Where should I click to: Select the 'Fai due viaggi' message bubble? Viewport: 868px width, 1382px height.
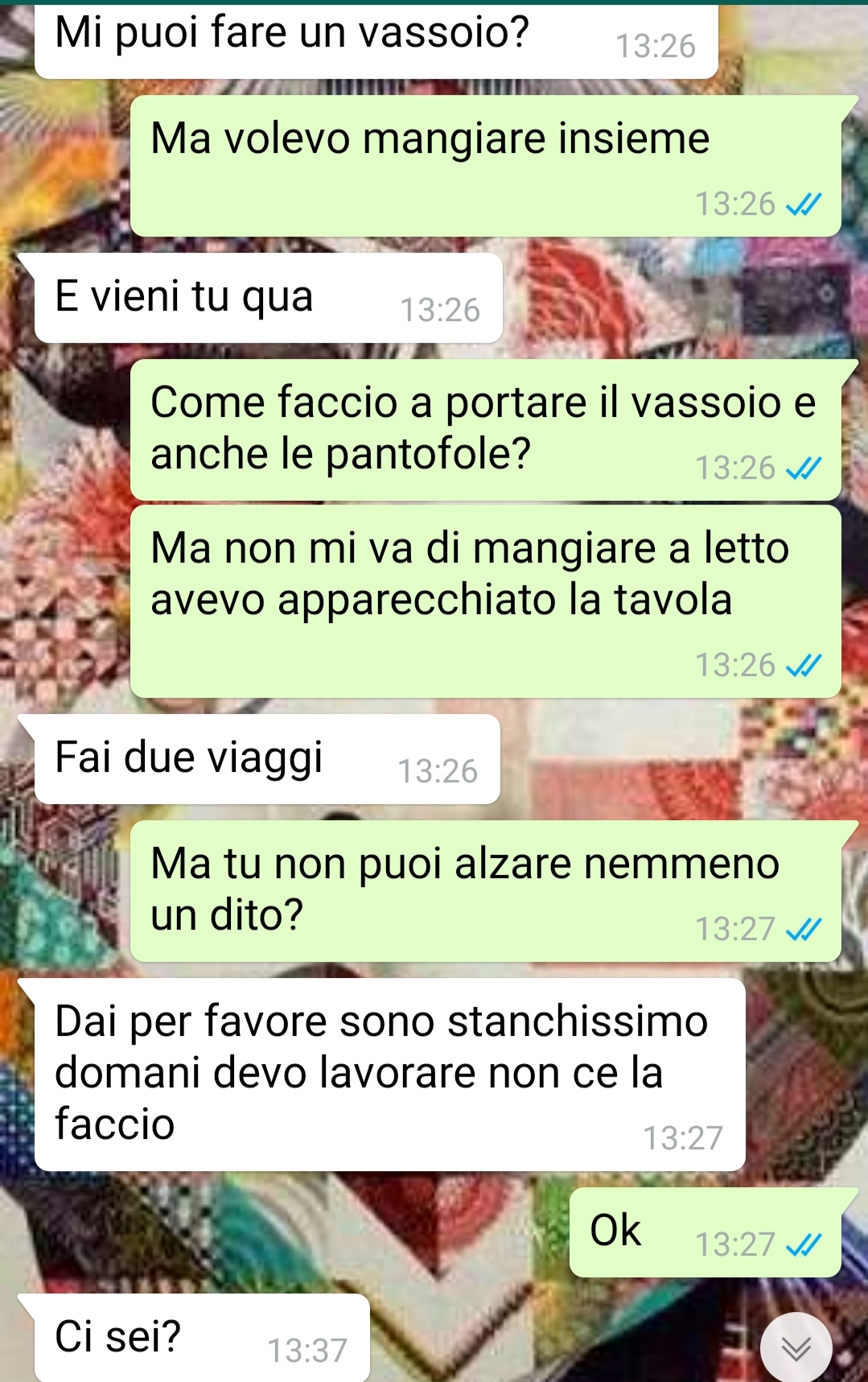point(267,759)
